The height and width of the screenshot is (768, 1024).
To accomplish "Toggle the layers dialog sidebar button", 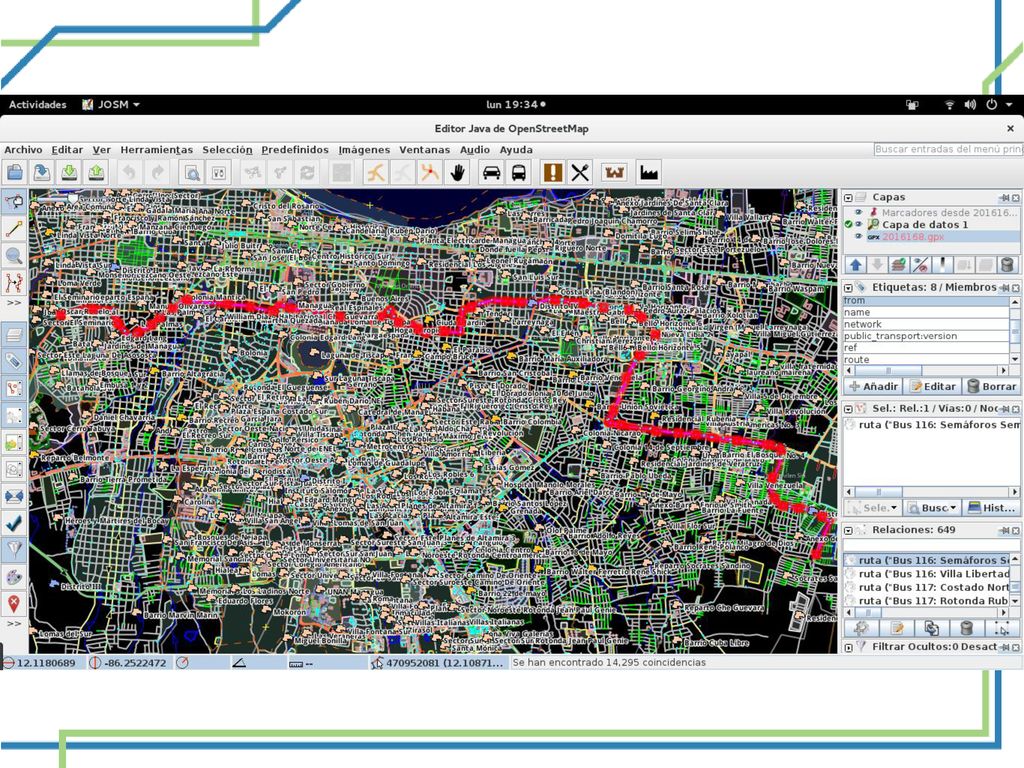I will [14, 336].
